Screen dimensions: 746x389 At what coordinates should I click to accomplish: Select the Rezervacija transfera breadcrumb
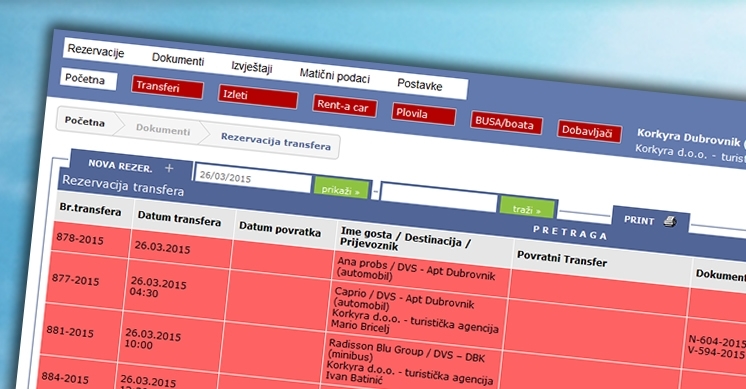coord(276,142)
